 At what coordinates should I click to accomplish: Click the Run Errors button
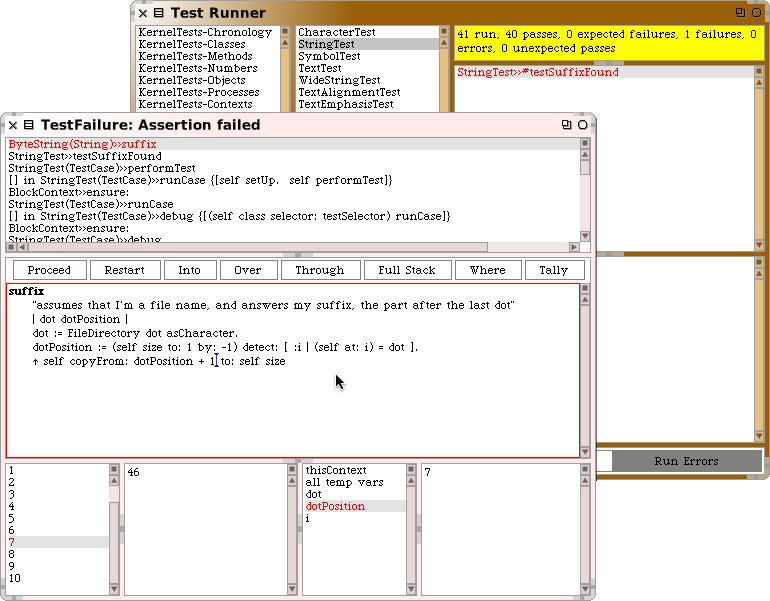[x=686, y=461]
